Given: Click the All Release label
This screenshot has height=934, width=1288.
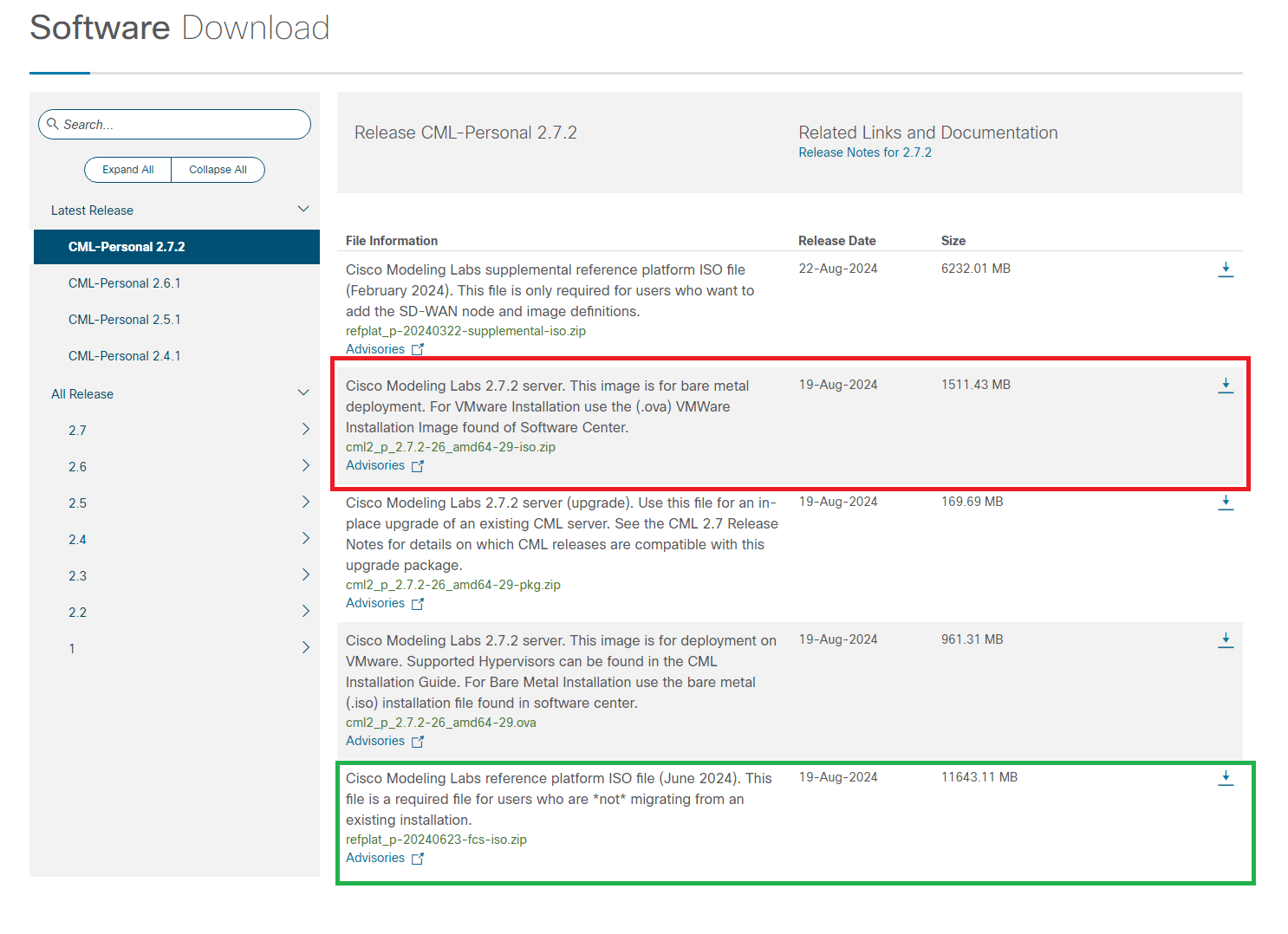Looking at the screenshot, I should pos(82,394).
